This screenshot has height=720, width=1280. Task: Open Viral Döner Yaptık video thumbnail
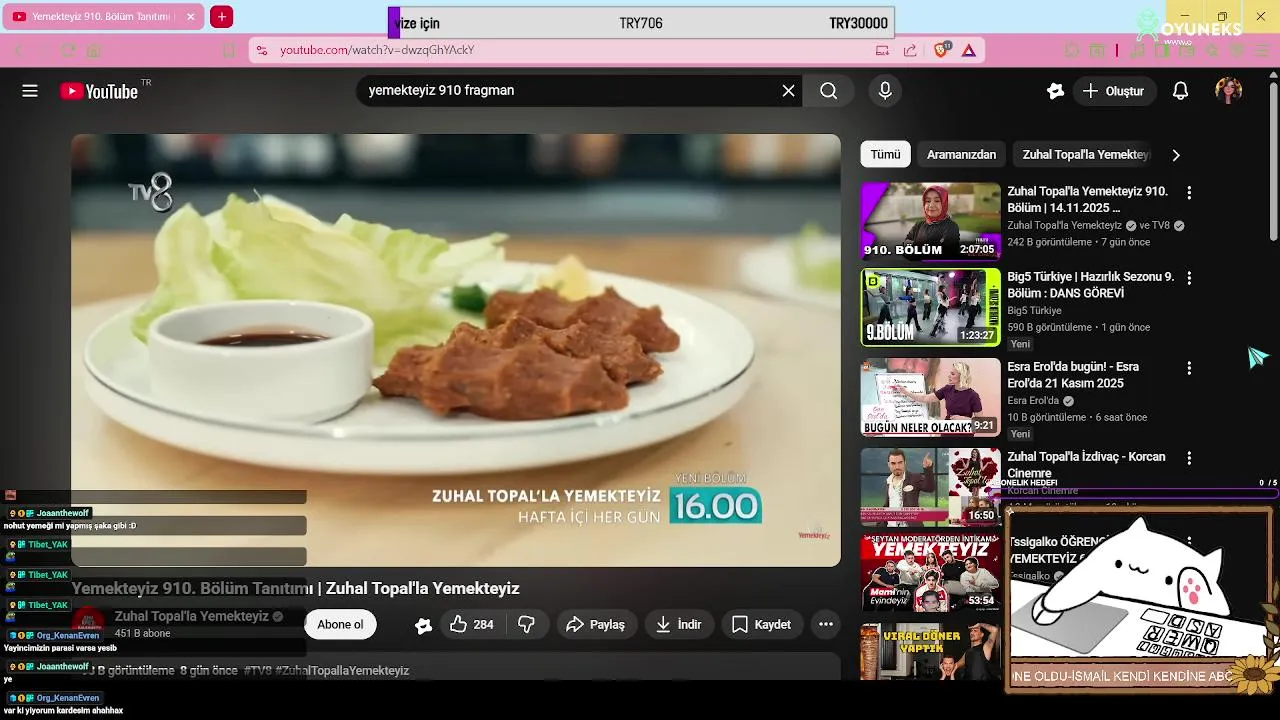pyautogui.click(x=931, y=652)
